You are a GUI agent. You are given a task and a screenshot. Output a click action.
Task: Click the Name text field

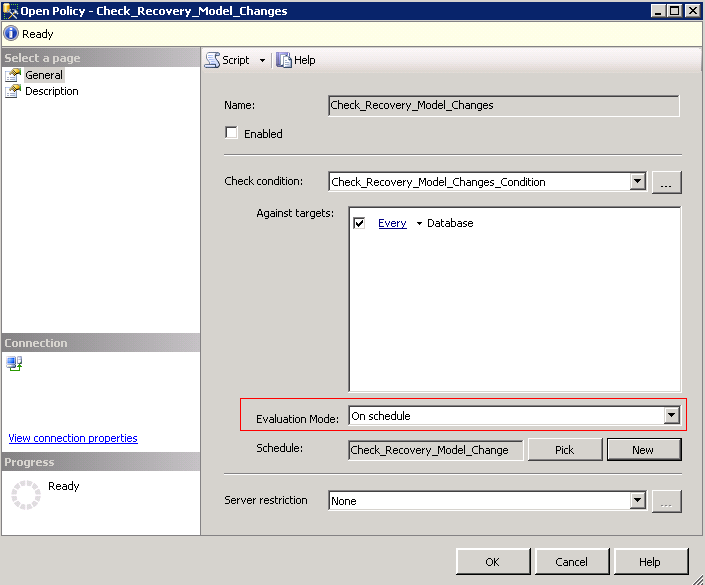click(x=503, y=105)
